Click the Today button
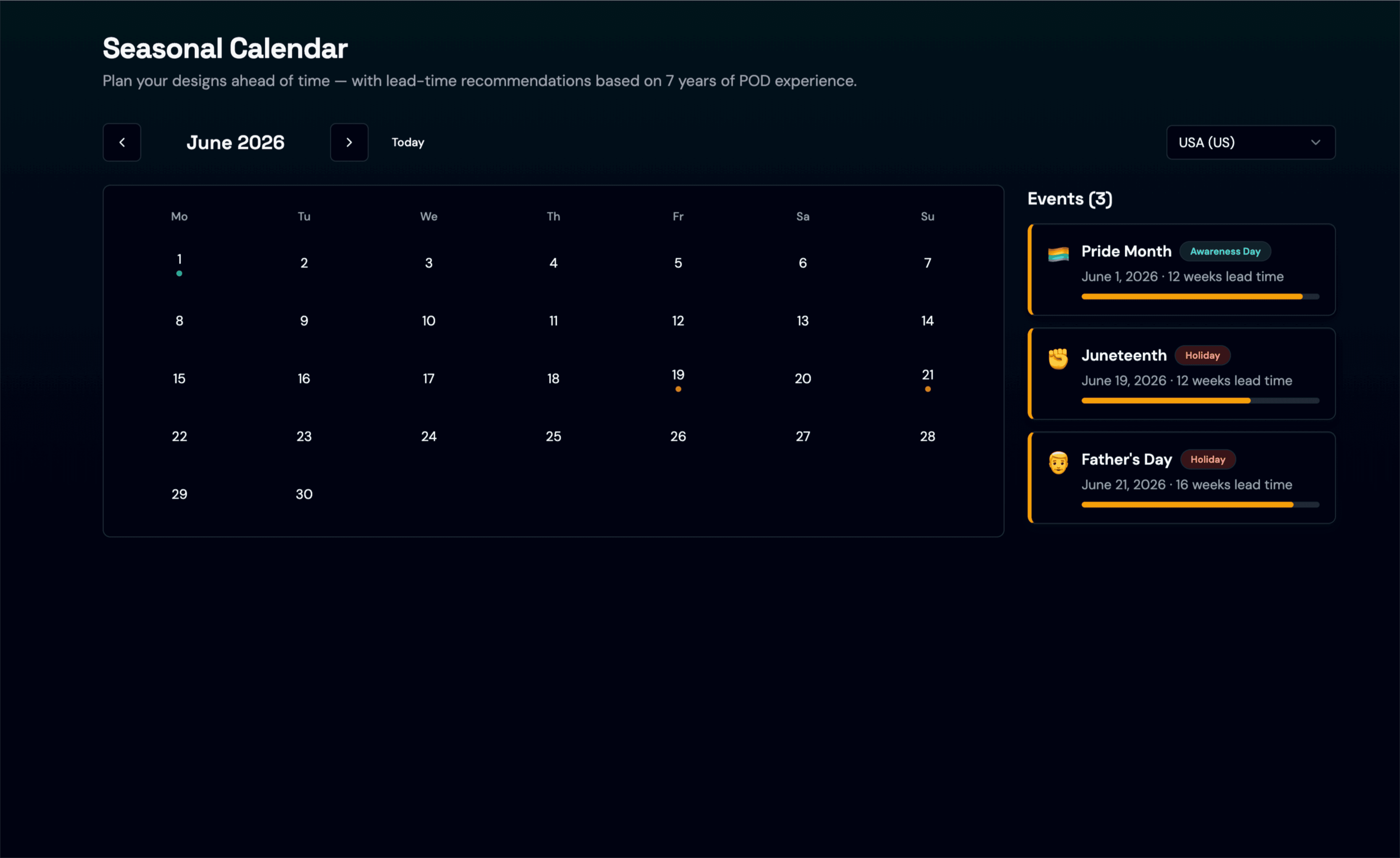 coord(407,142)
